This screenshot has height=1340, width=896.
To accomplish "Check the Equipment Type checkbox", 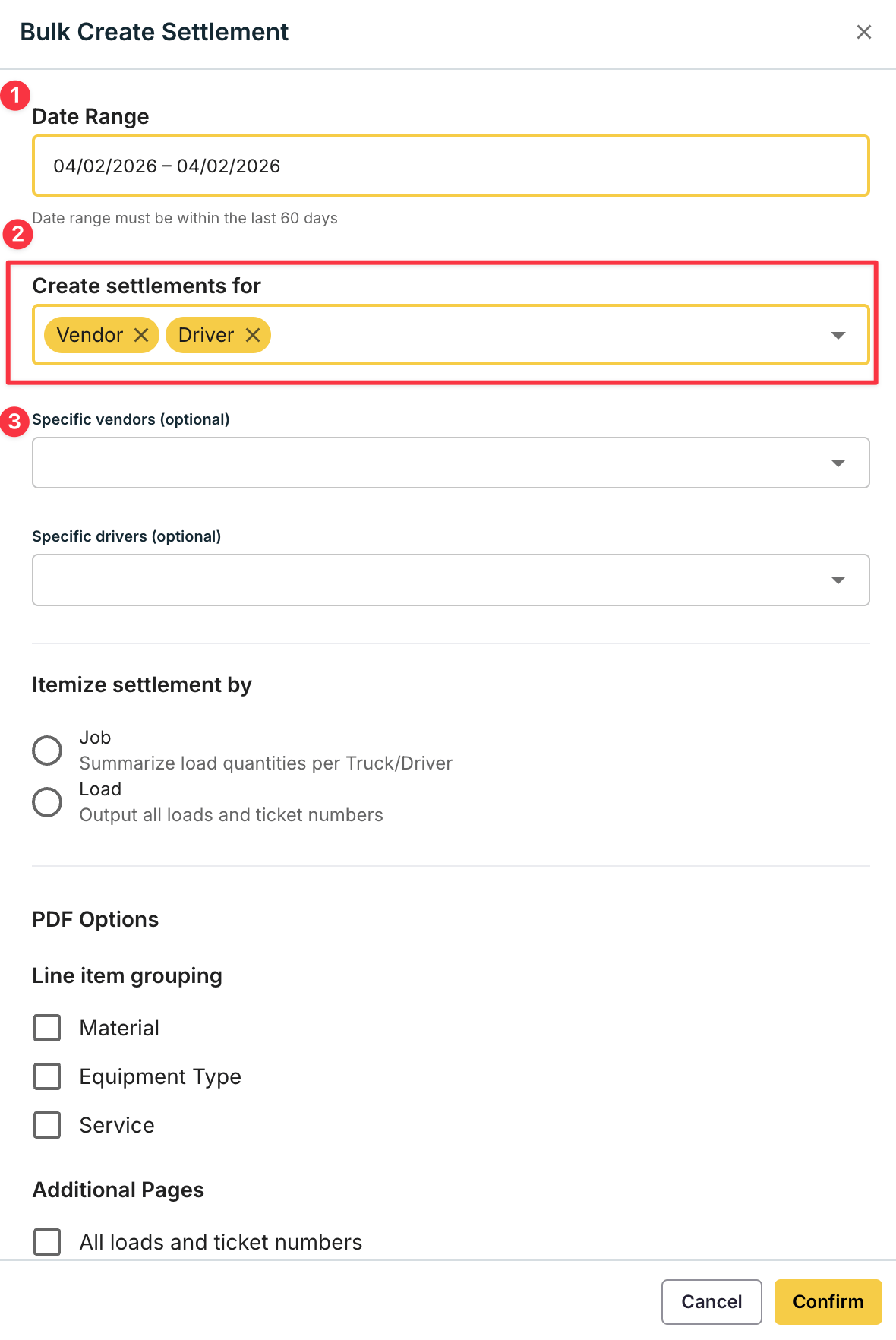I will pyautogui.click(x=47, y=1076).
